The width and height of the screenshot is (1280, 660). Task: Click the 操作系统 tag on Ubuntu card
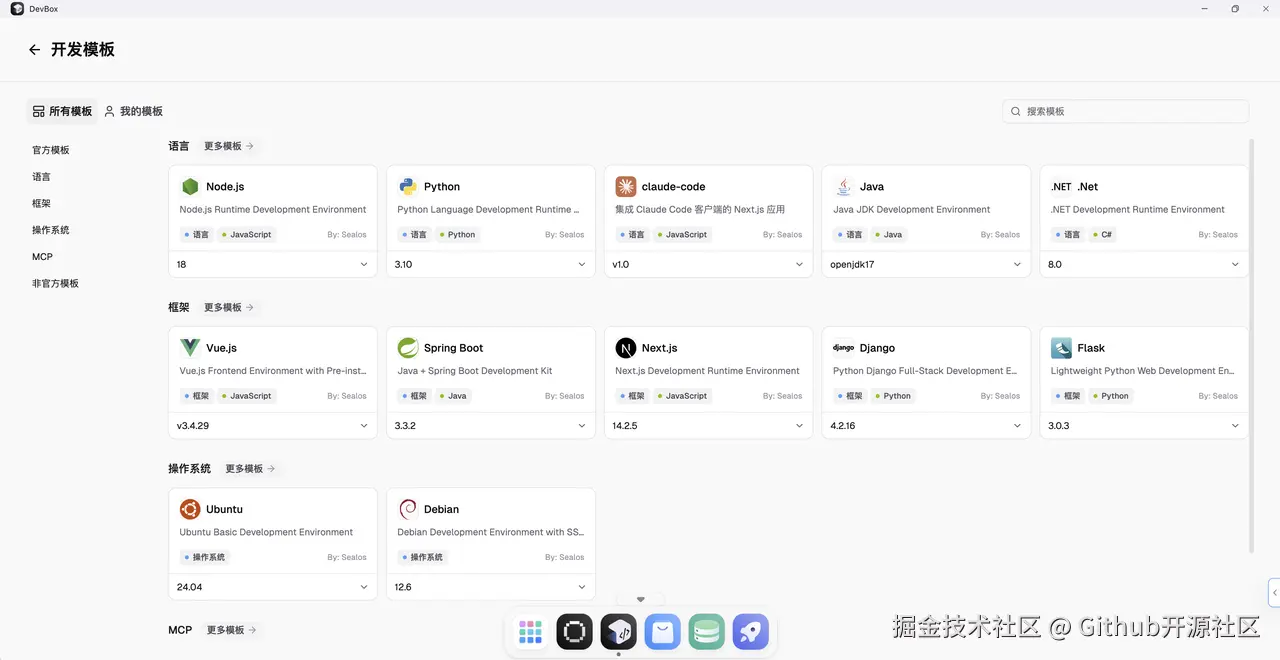[204, 557]
